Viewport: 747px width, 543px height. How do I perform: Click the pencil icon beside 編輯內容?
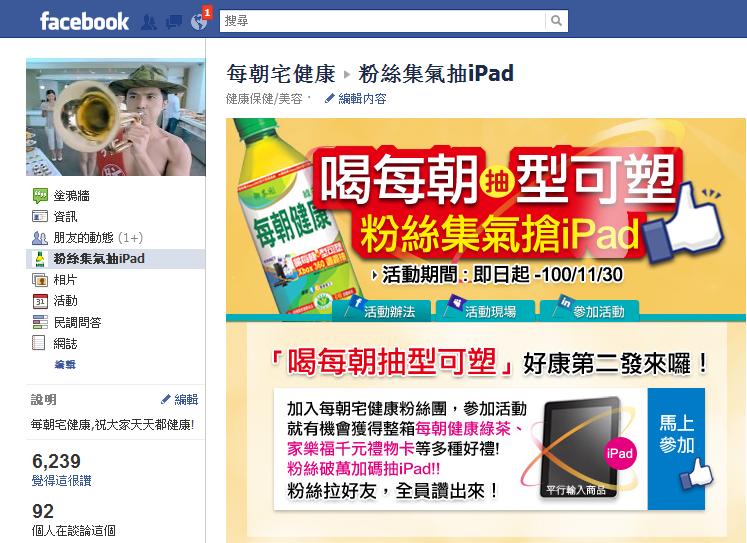(329, 99)
